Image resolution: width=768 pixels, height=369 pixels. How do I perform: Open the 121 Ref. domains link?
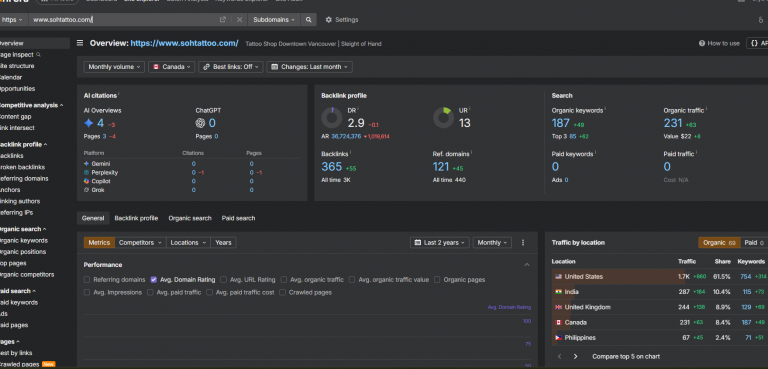coord(441,167)
